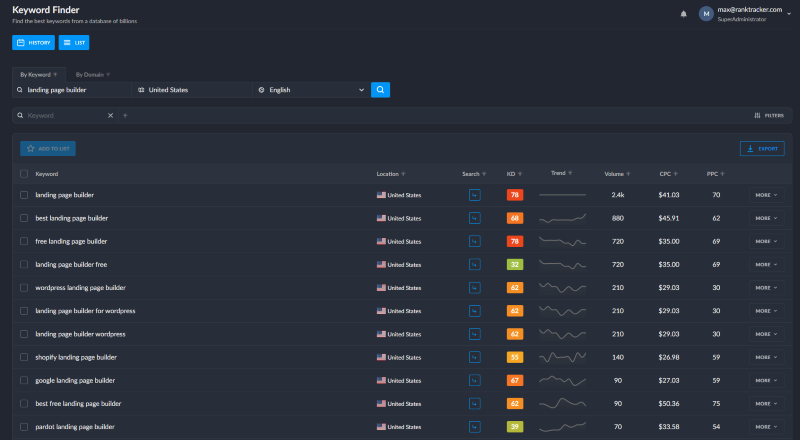Open the History view
The image size is (800, 440).
[x=33, y=43]
